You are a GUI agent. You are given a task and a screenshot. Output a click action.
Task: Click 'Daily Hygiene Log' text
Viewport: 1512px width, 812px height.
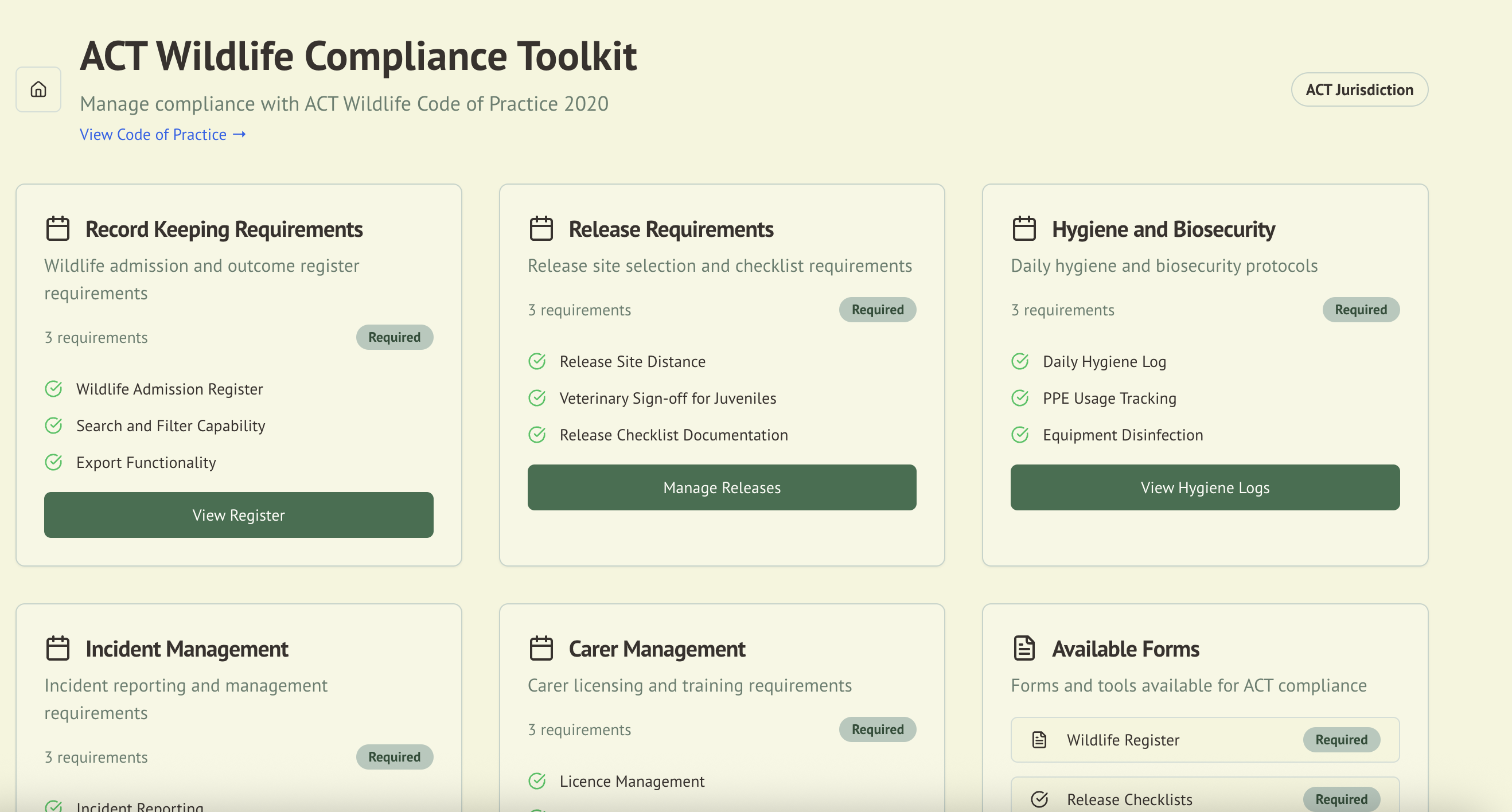click(x=1104, y=361)
